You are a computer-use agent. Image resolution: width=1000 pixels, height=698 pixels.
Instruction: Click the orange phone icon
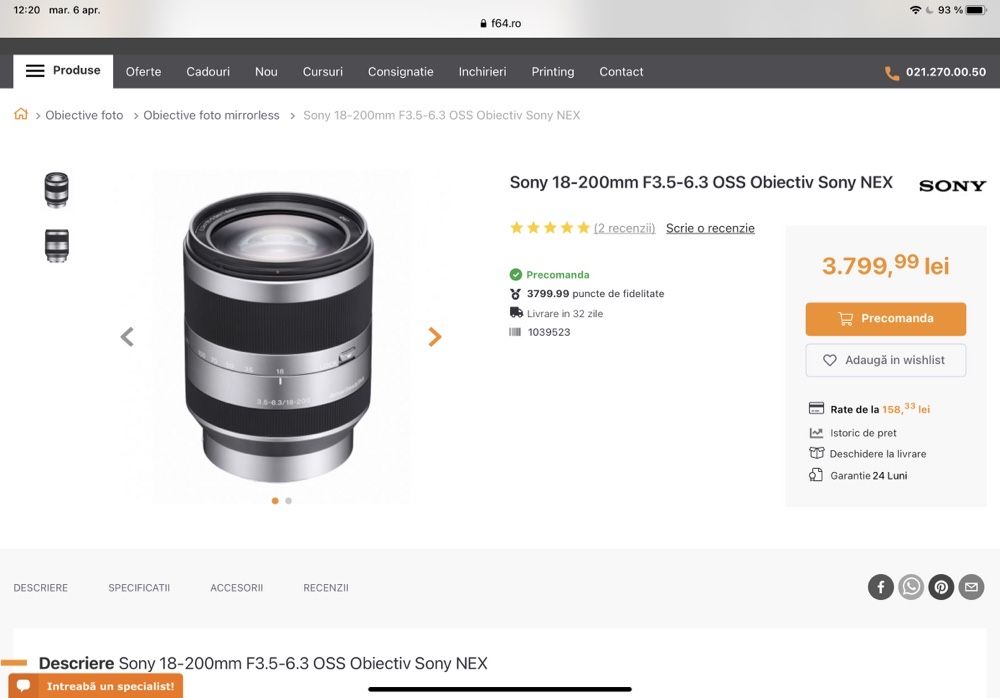(x=892, y=73)
